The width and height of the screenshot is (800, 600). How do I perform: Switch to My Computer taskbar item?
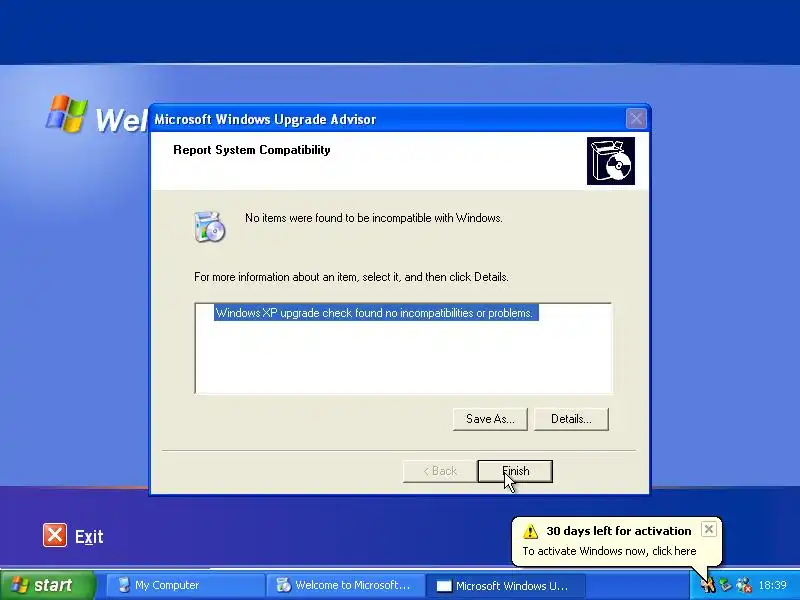186,585
